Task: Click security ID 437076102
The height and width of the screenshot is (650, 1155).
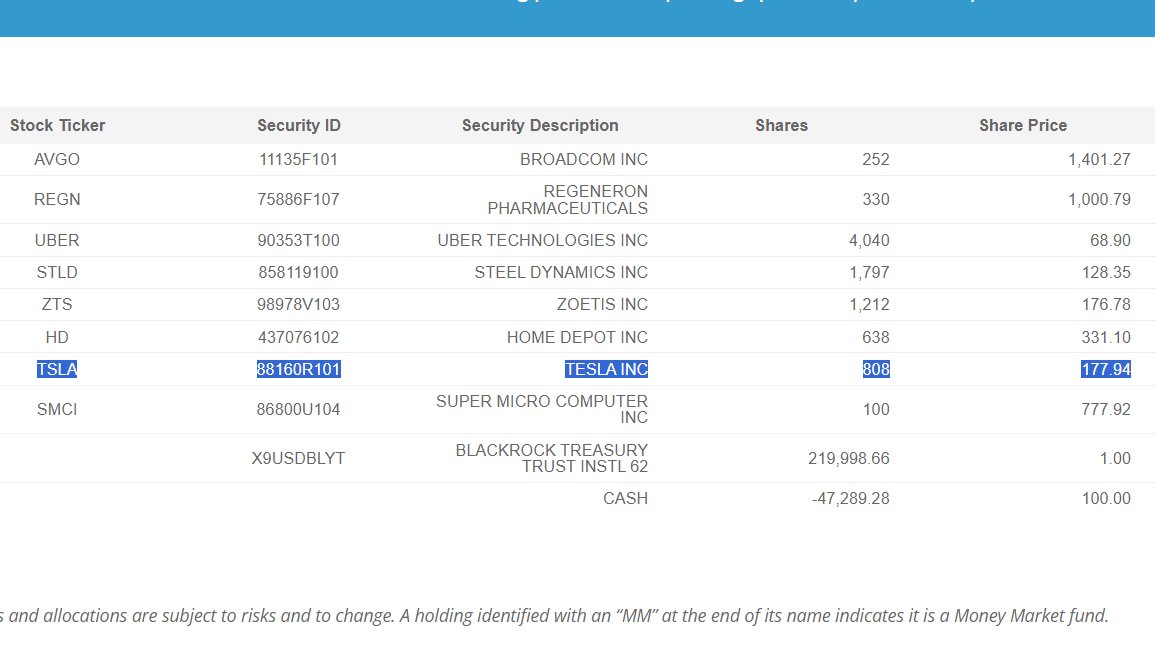Action: click(298, 338)
